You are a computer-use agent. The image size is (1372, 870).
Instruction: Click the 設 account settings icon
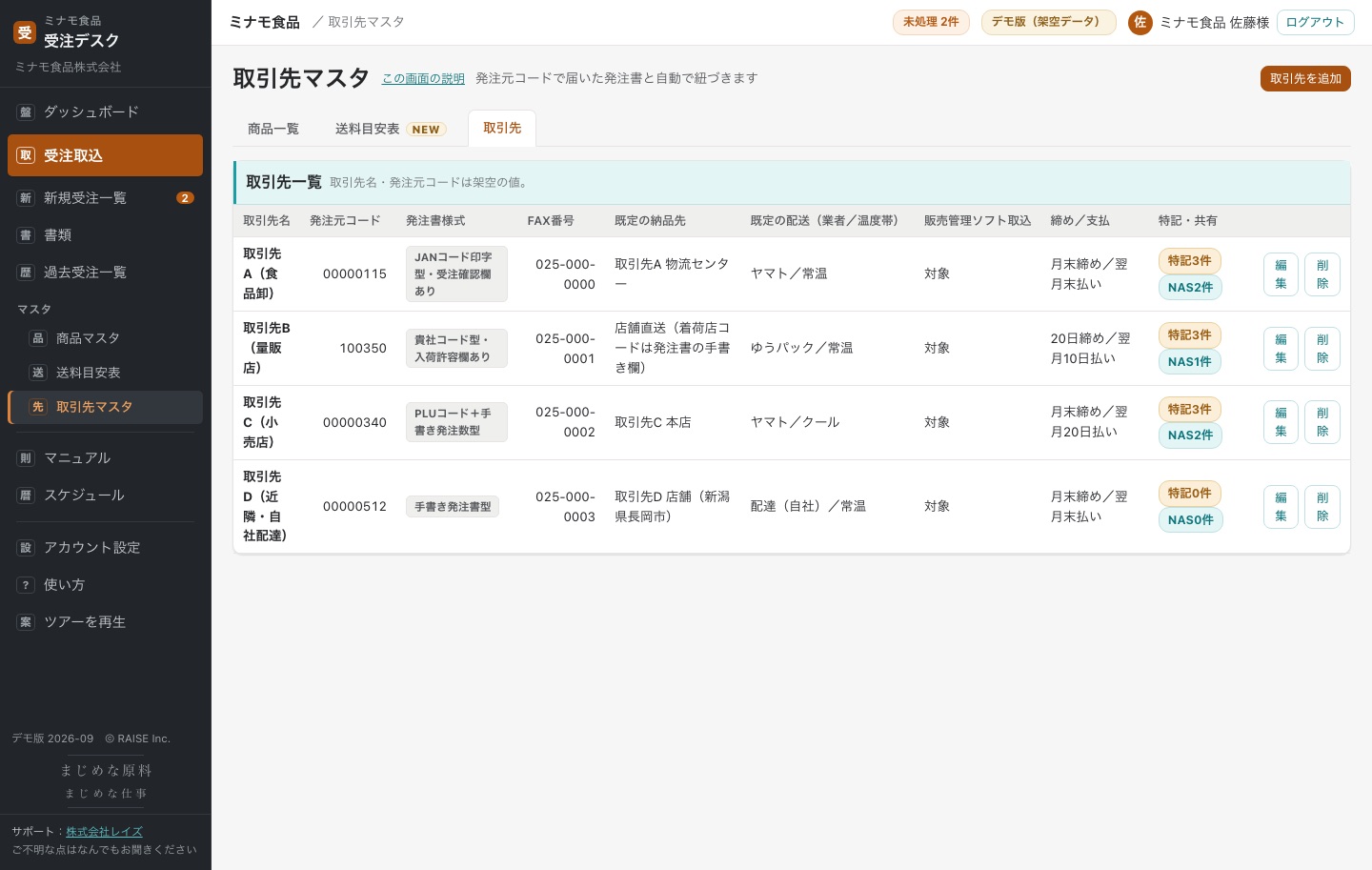pyautogui.click(x=26, y=548)
